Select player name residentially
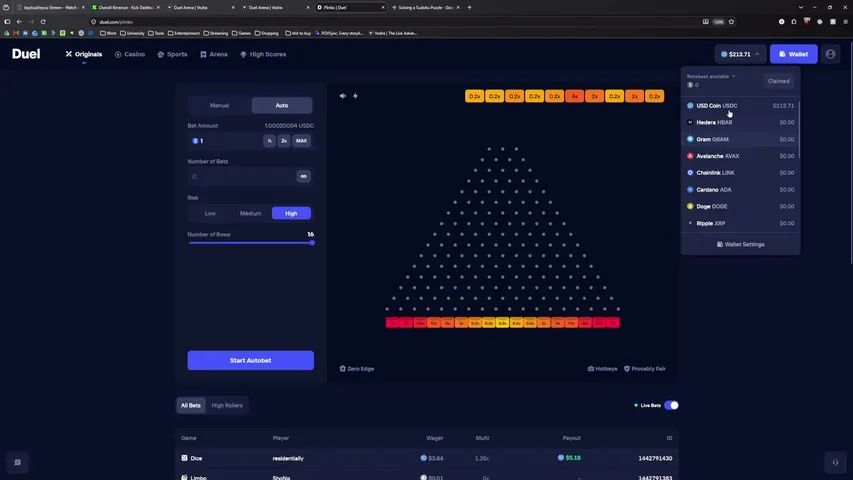 tap(288, 458)
